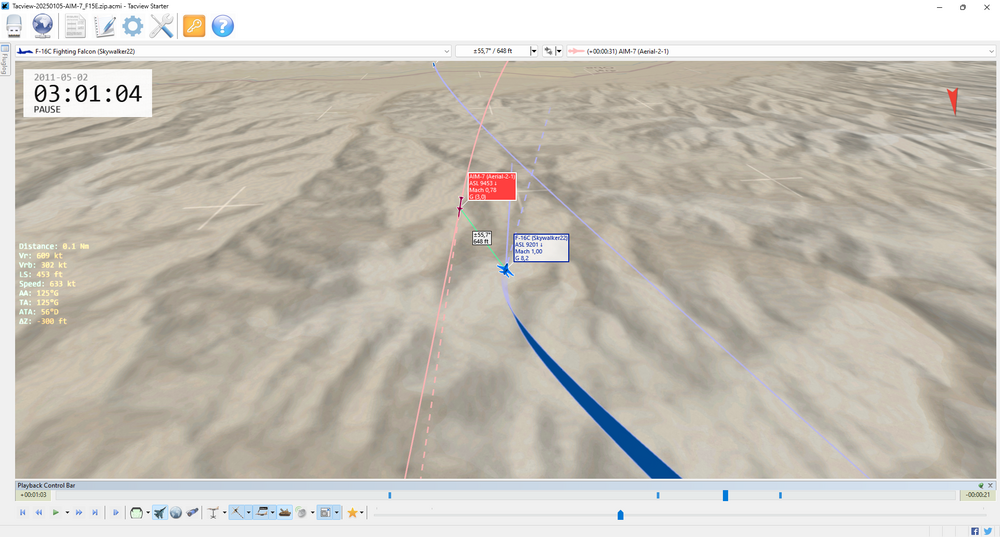Click the globe online debriefing icon
The width and height of the screenshot is (1000, 537).
coord(43,26)
